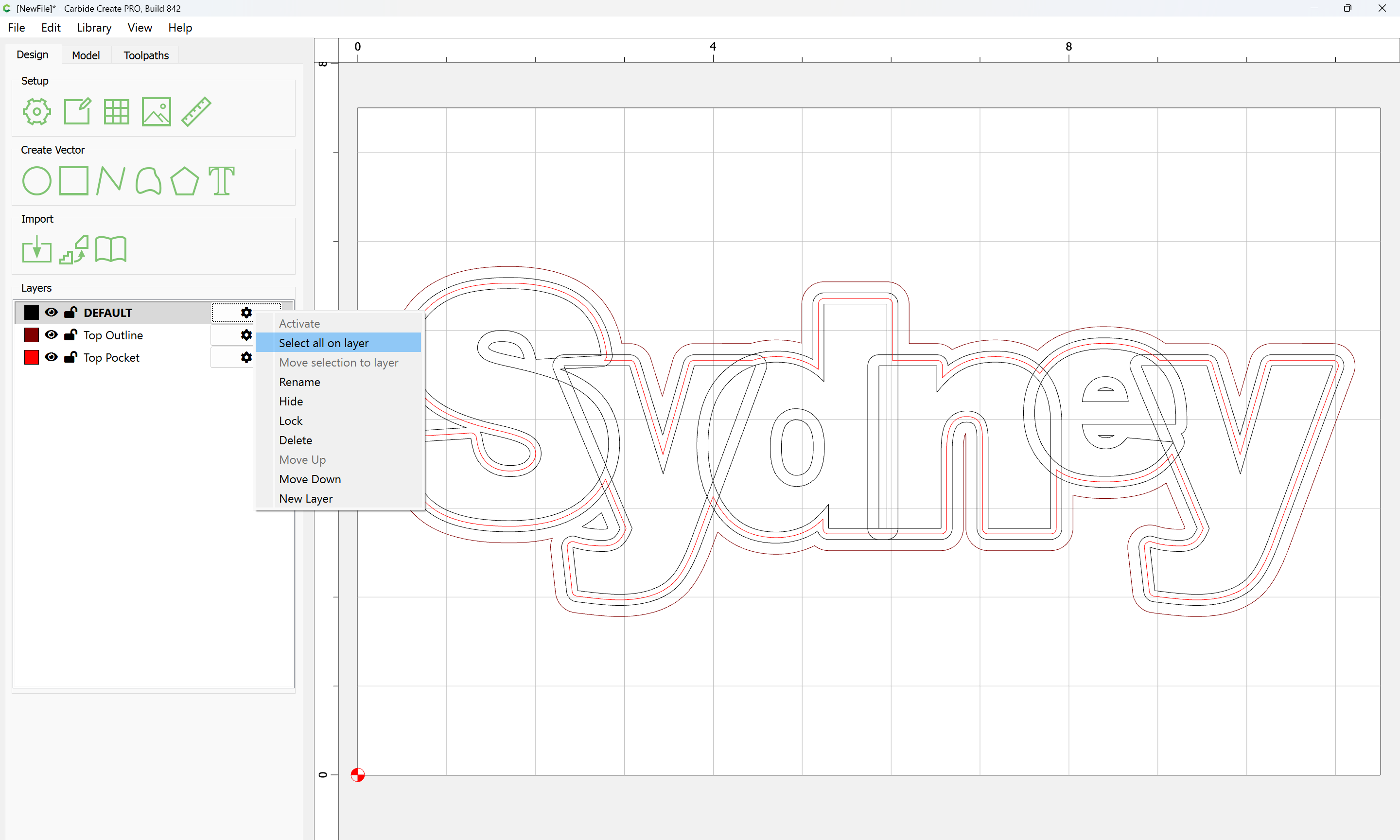Open Job Setup gear icon

tap(37, 111)
